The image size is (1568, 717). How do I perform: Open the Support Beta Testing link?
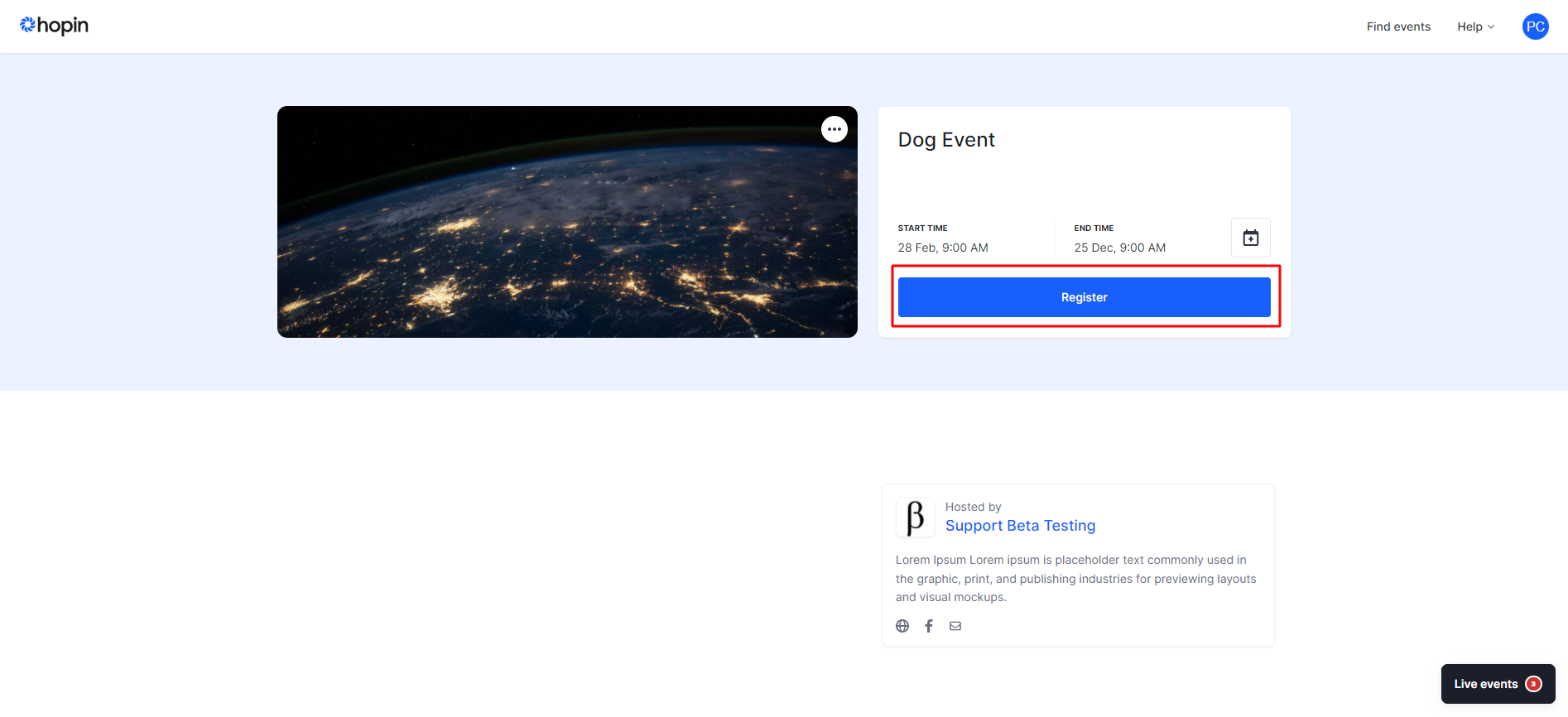coord(1020,526)
